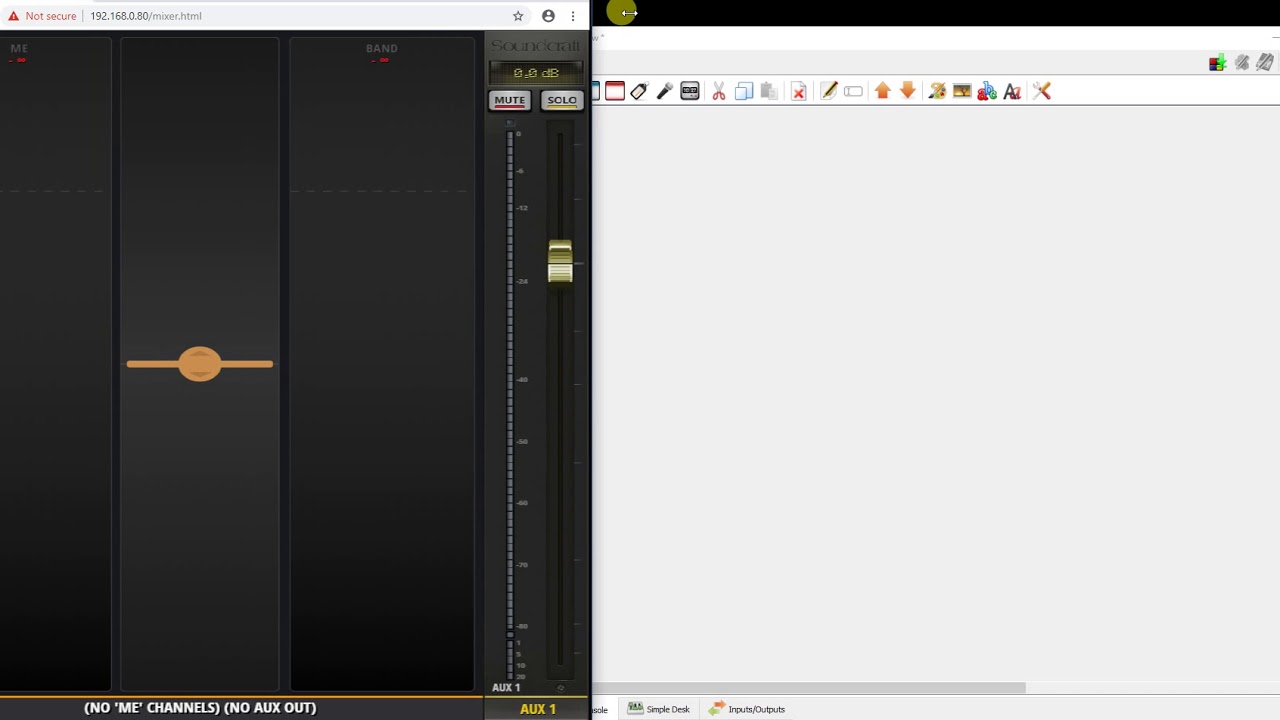Click the horizontal scrollbar in the right window
Screen dimensions: 1280x720
[x=808, y=688]
